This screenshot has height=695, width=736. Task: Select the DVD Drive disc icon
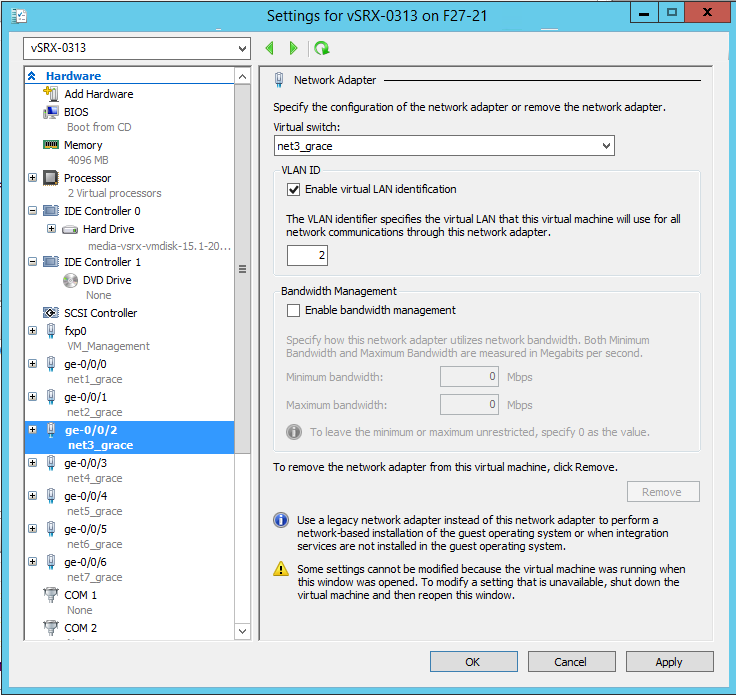(70, 280)
